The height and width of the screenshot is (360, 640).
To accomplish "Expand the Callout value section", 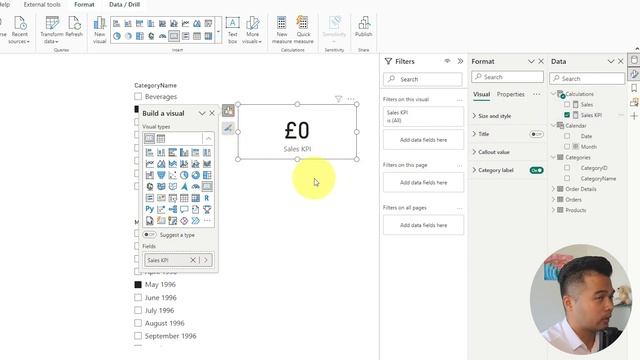I will tap(474, 152).
